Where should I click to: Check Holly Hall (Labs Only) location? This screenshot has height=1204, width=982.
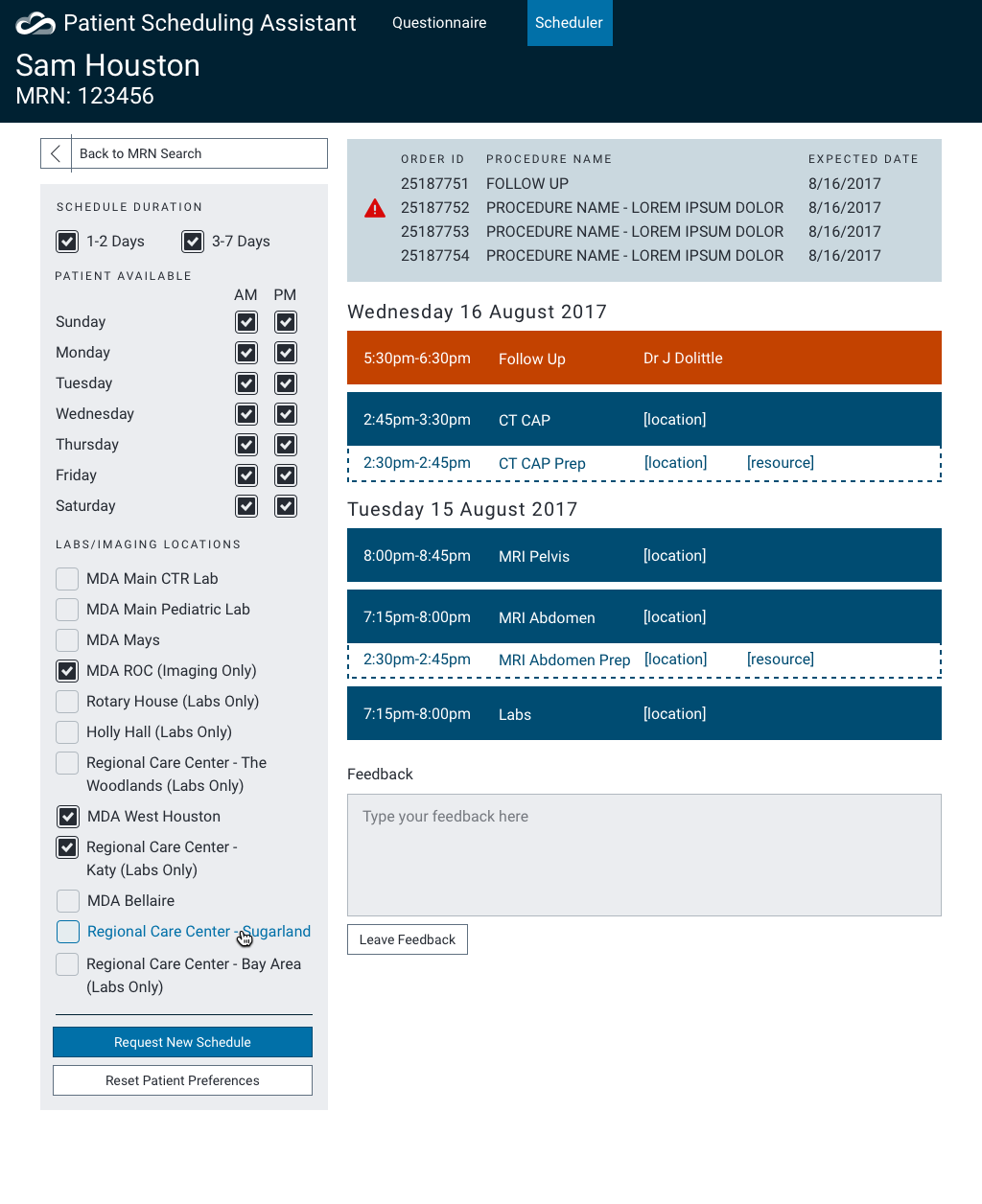[67, 732]
